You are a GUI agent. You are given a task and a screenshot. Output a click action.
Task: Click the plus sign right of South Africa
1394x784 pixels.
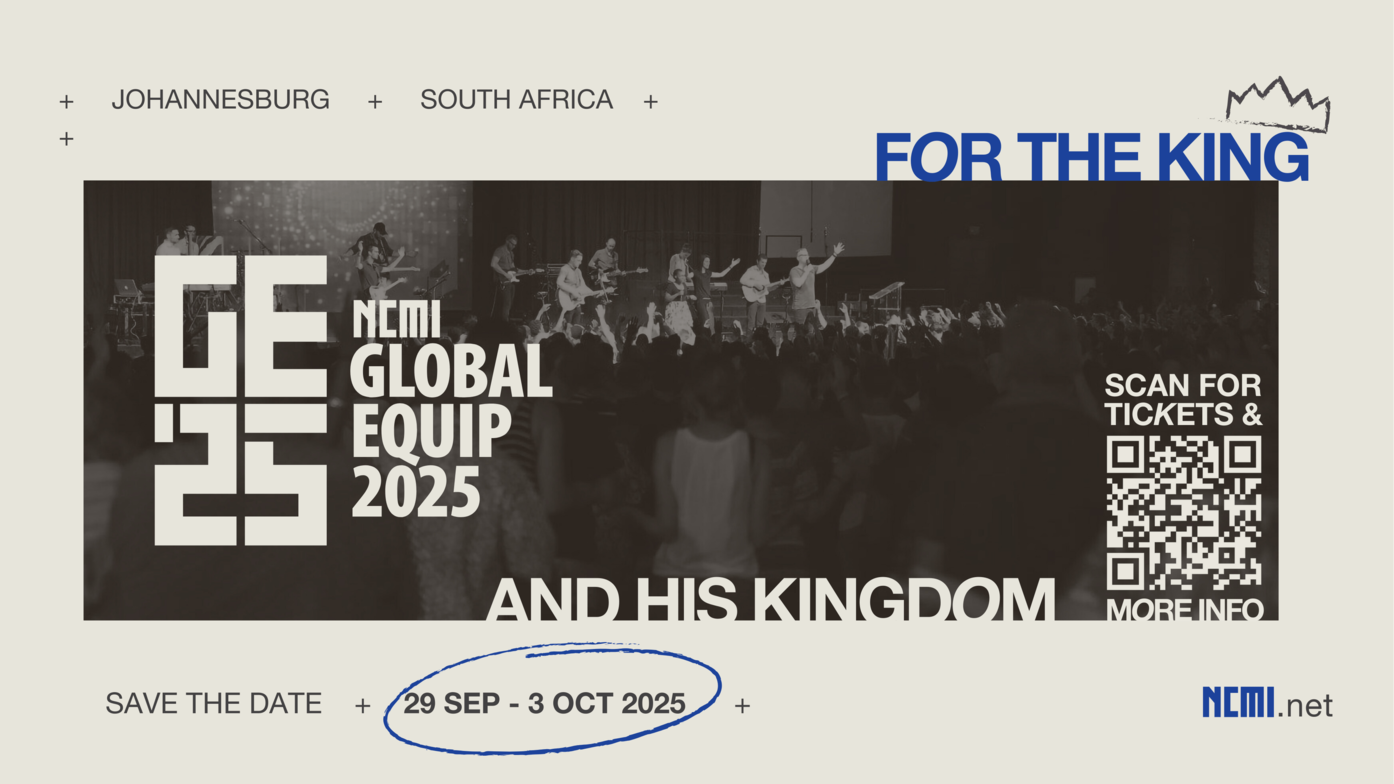(x=650, y=101)
